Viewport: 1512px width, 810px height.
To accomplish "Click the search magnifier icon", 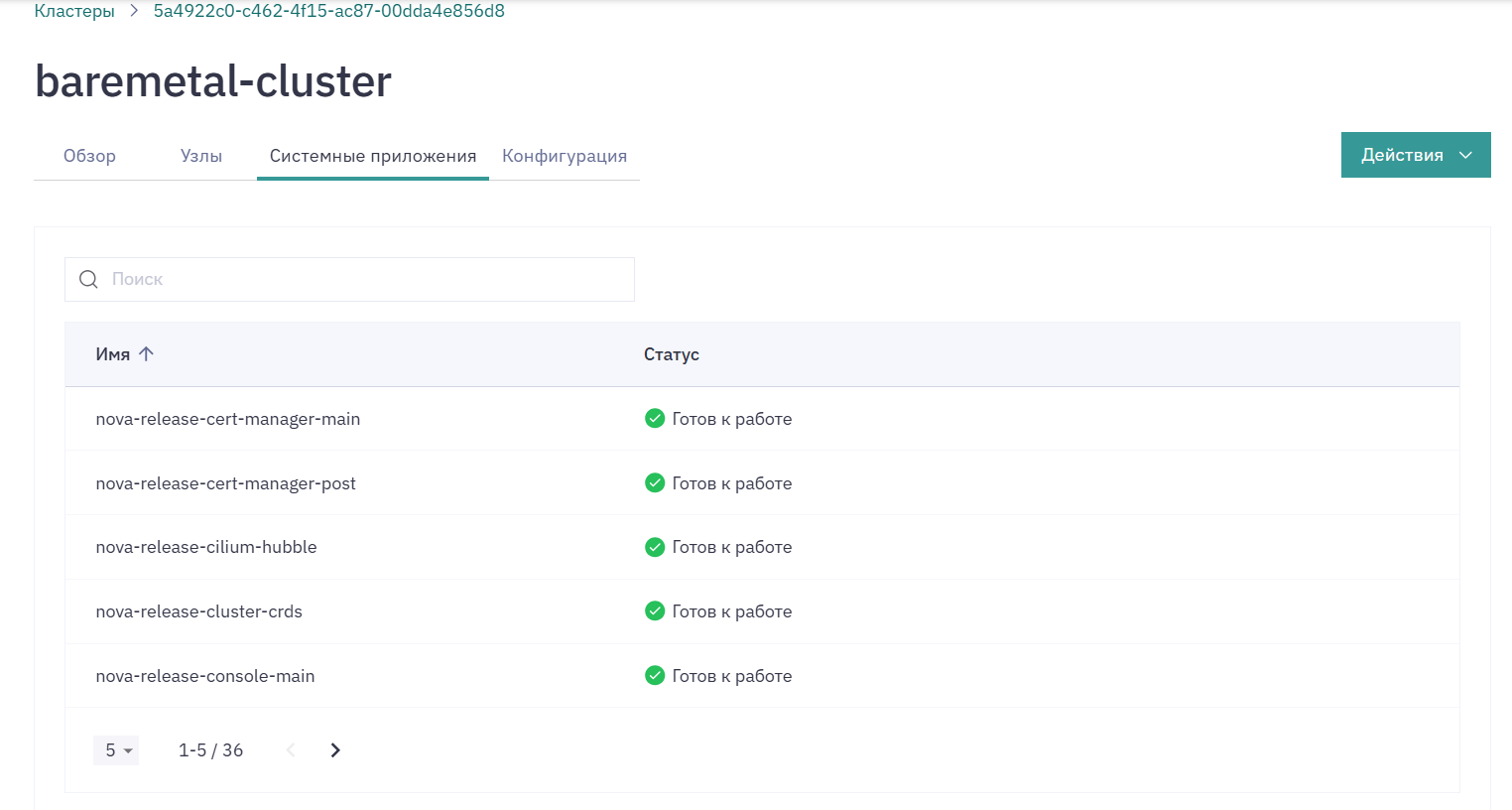I will (x=88, y=279).
